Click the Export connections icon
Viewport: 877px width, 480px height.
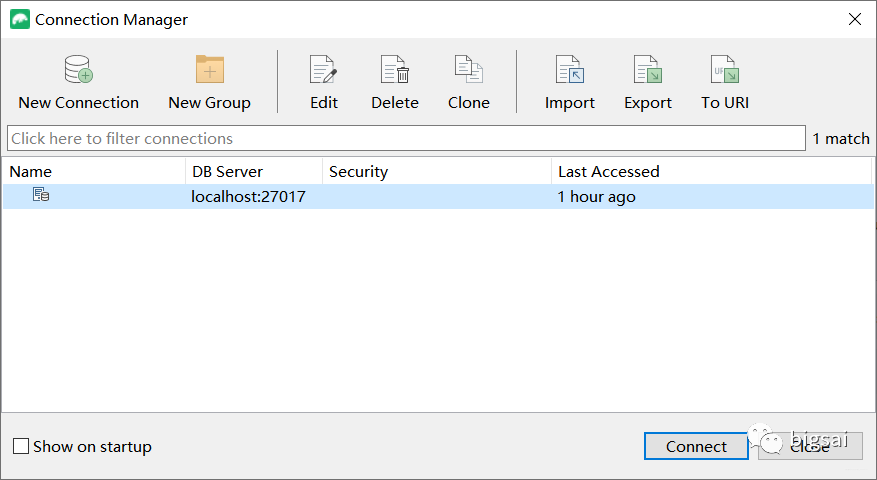[x=648, y=70]
